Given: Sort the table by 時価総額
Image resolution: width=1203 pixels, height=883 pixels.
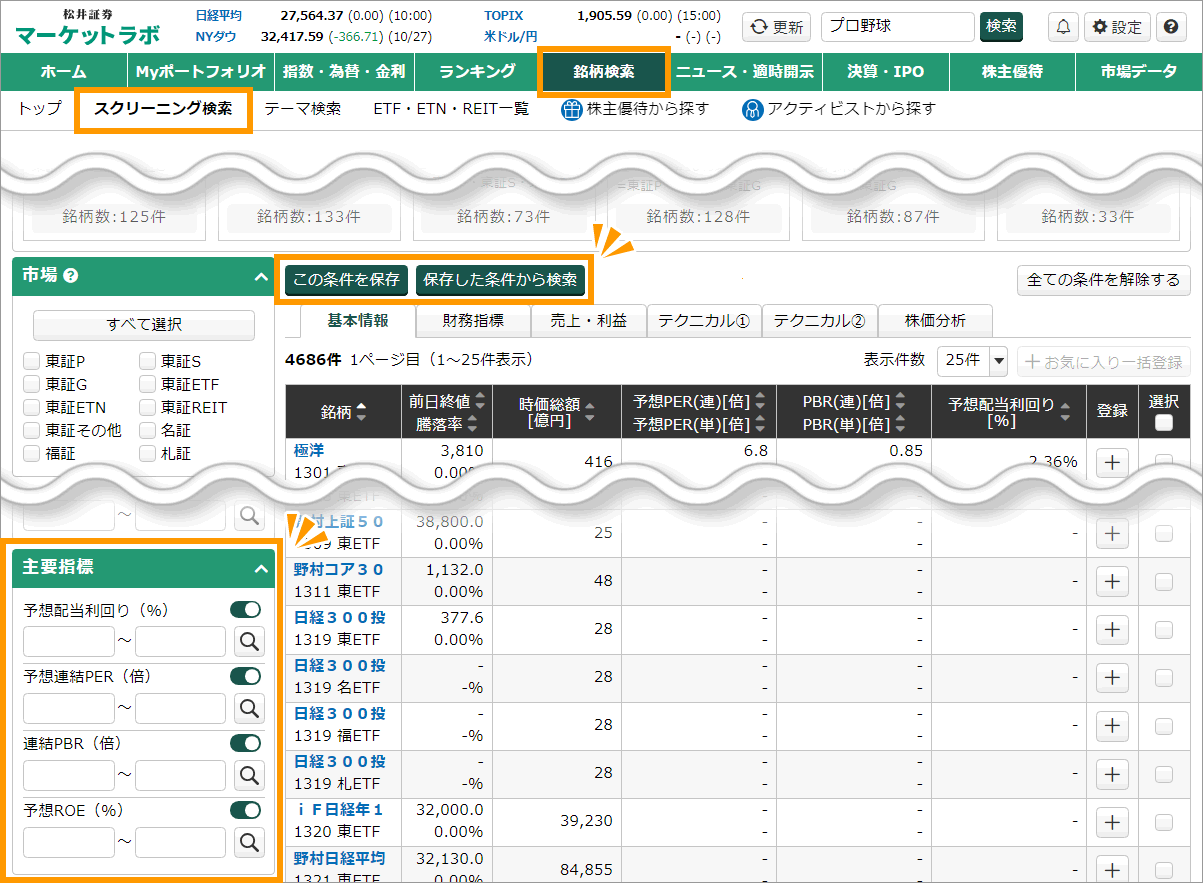Looking at the screenshot, I should [x=589, y=412].
